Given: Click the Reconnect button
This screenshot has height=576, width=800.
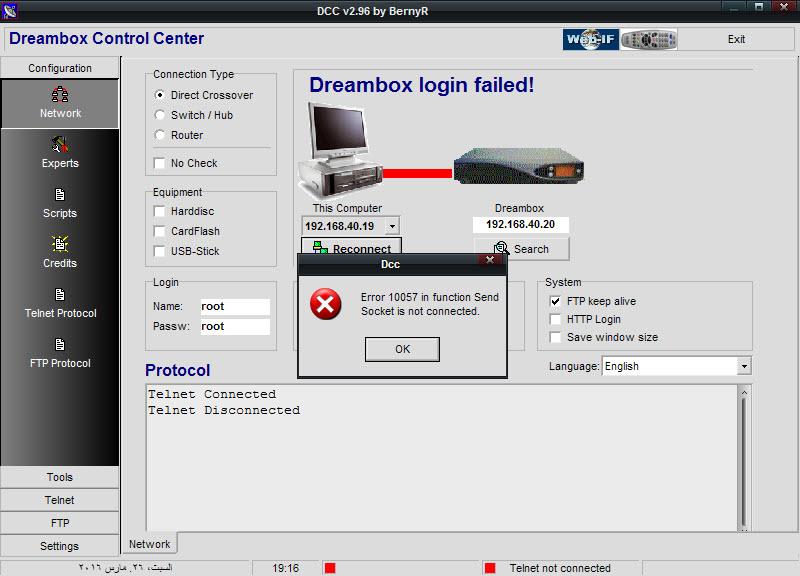Looking at the screenshot, I should click(351, 246).
